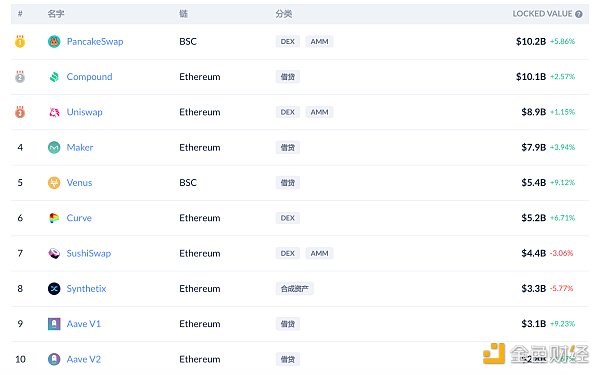The width and height of the screenshot is (600, 375).
Task: Click the Uniswap unicorn logo icon
Action: tap(54, 112)
